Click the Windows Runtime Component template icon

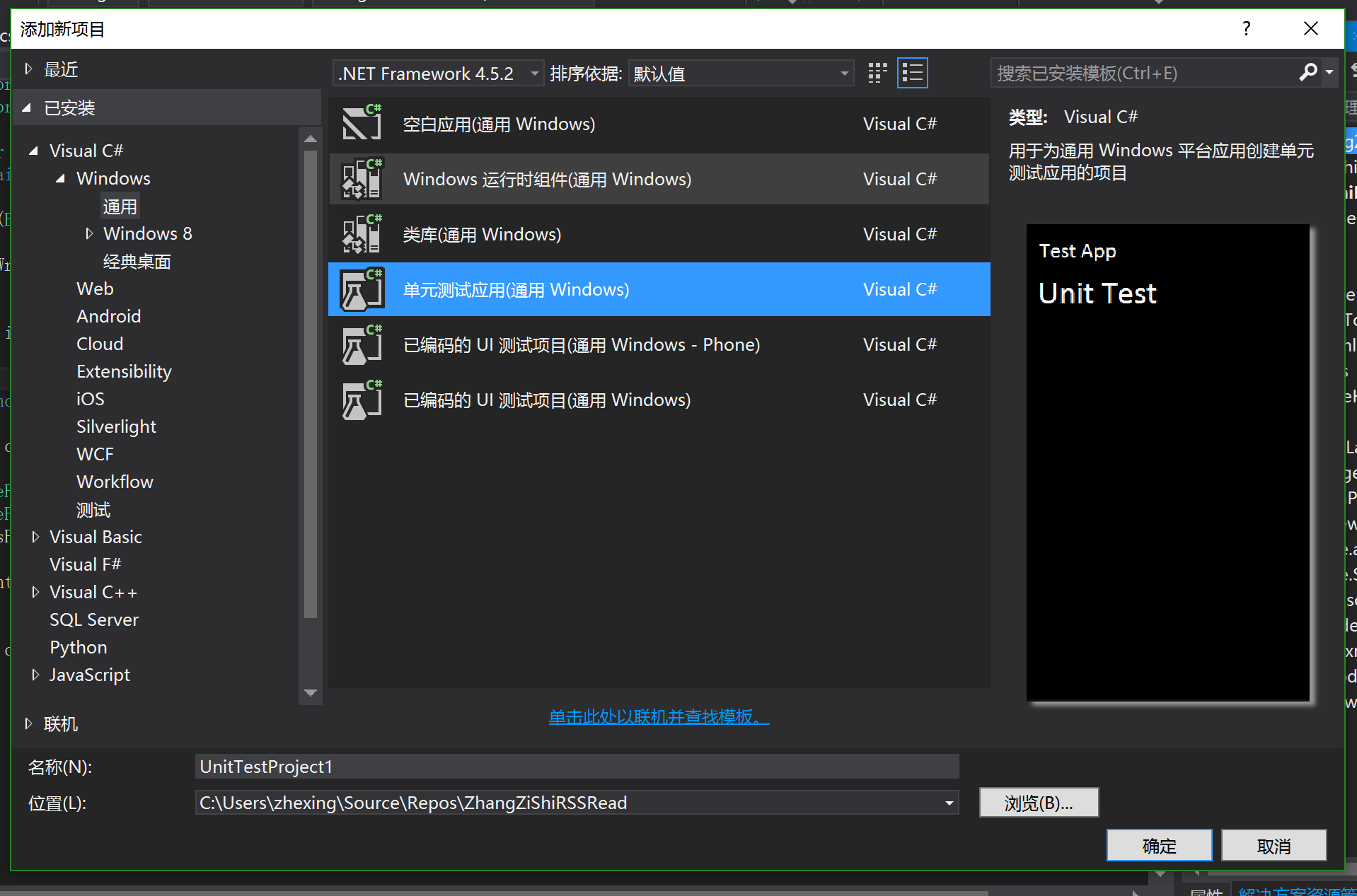click(x=362, y=178)
